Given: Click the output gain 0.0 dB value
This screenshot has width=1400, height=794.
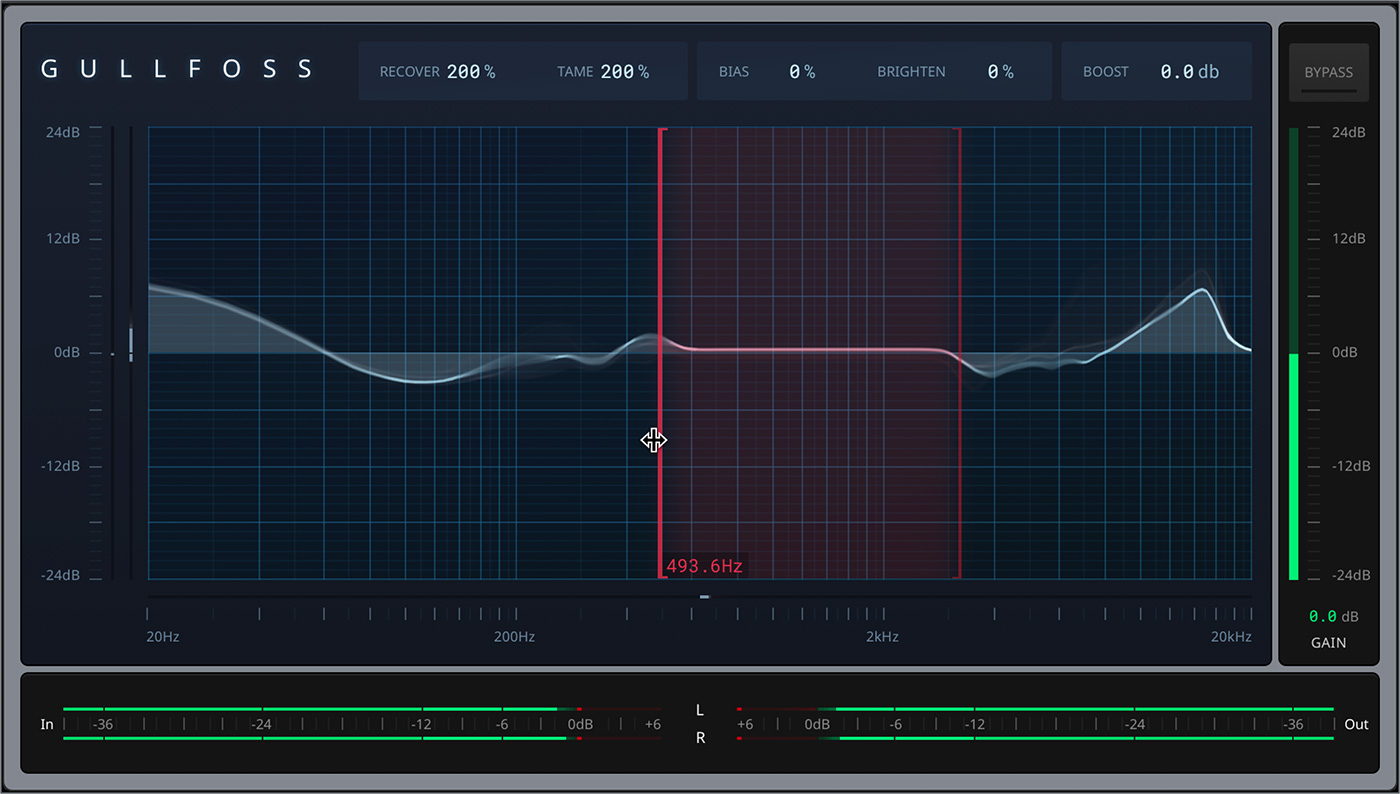Looking at the screenshot, I should (1334, 617).
